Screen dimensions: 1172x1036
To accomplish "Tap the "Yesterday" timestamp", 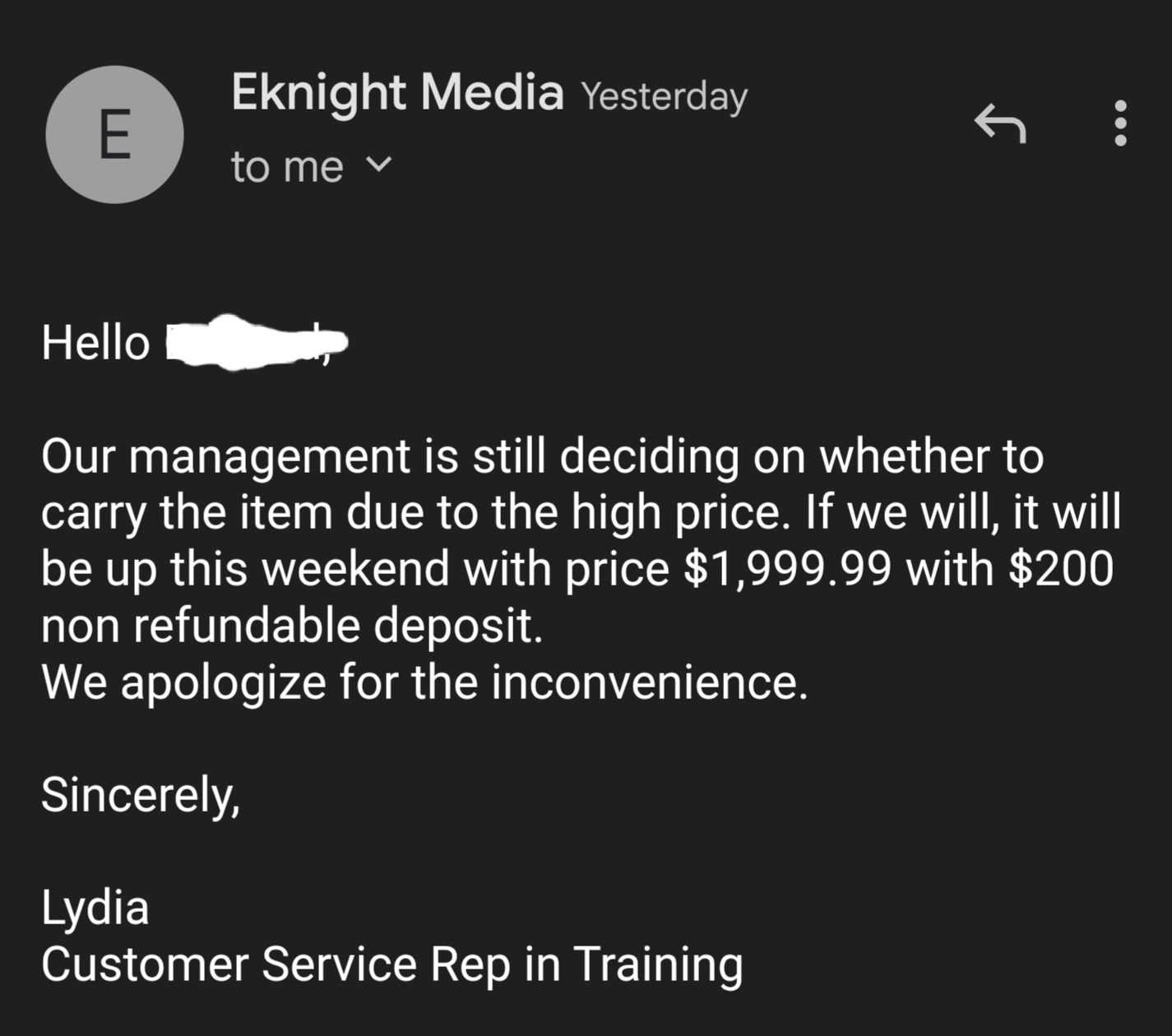I will coord(665,96).
